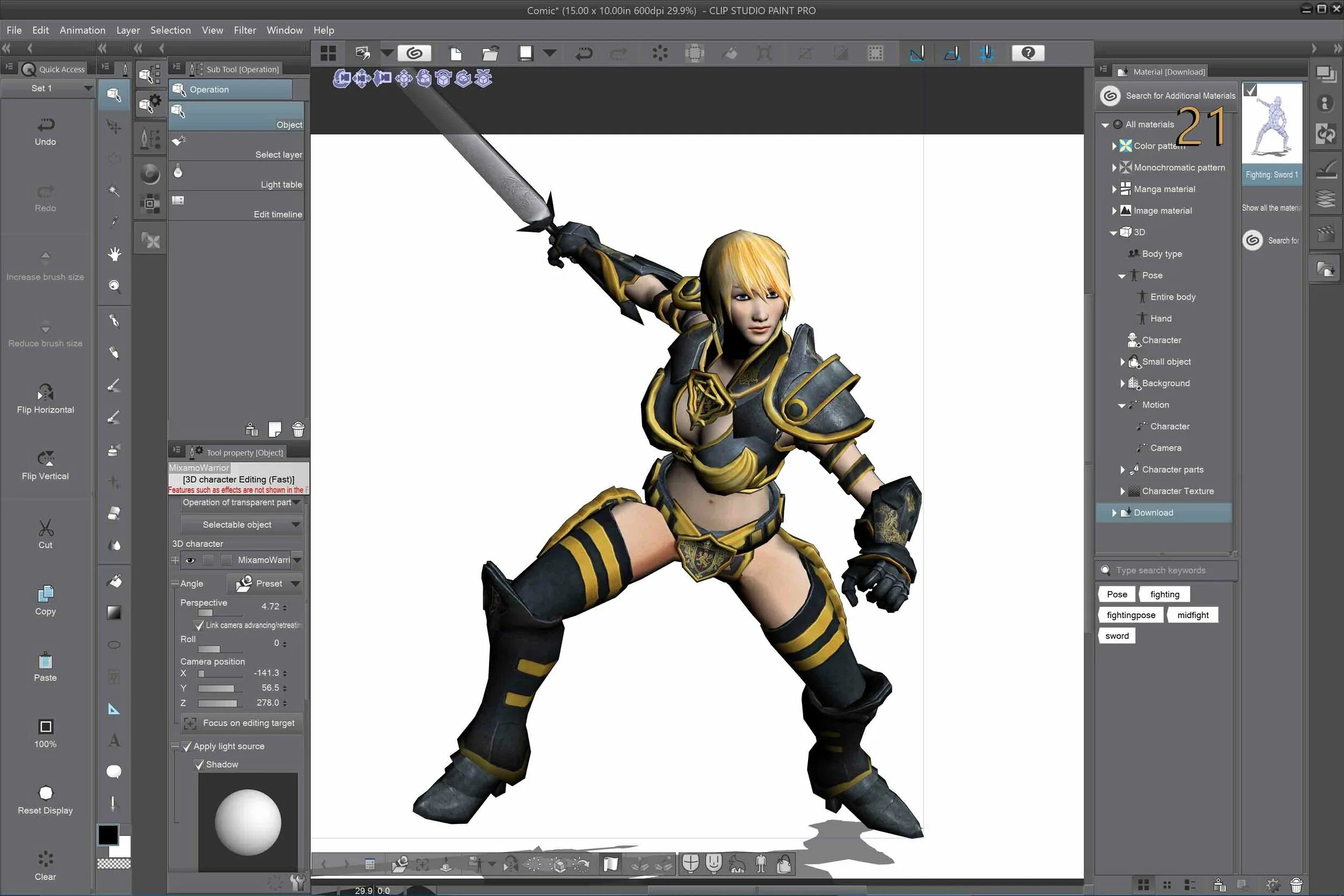1344x896 pixels.
Task: Click the New document toolbar icon
Action: click(x=455, y=54)
